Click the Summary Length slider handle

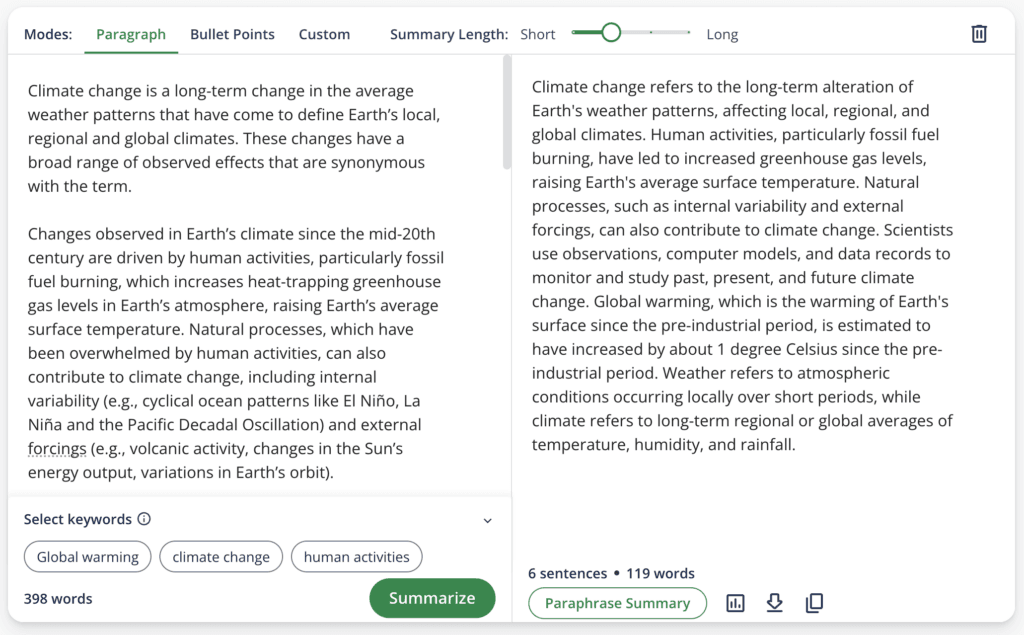[x=611, y=32]
